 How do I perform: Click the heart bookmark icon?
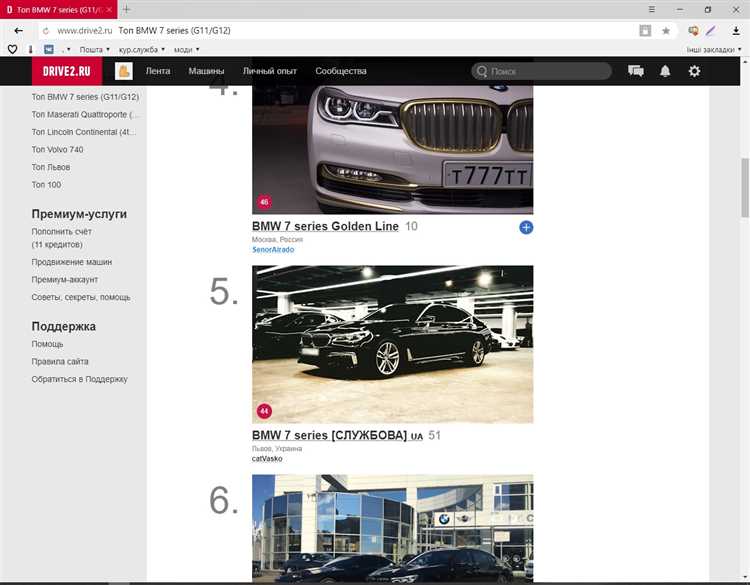pos(12,49)
